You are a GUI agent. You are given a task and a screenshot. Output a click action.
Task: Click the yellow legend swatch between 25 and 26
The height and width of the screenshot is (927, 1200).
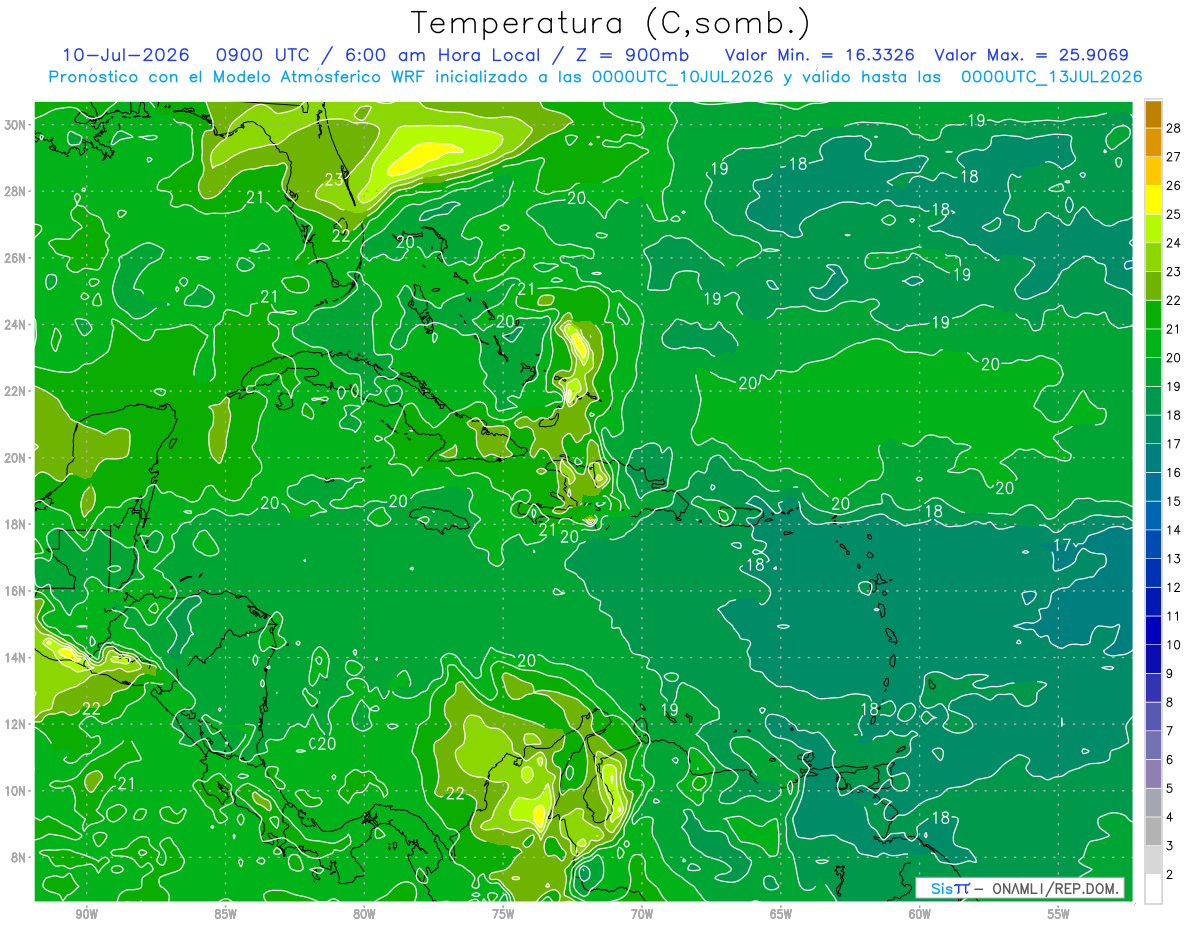[x=1154, y=200]
